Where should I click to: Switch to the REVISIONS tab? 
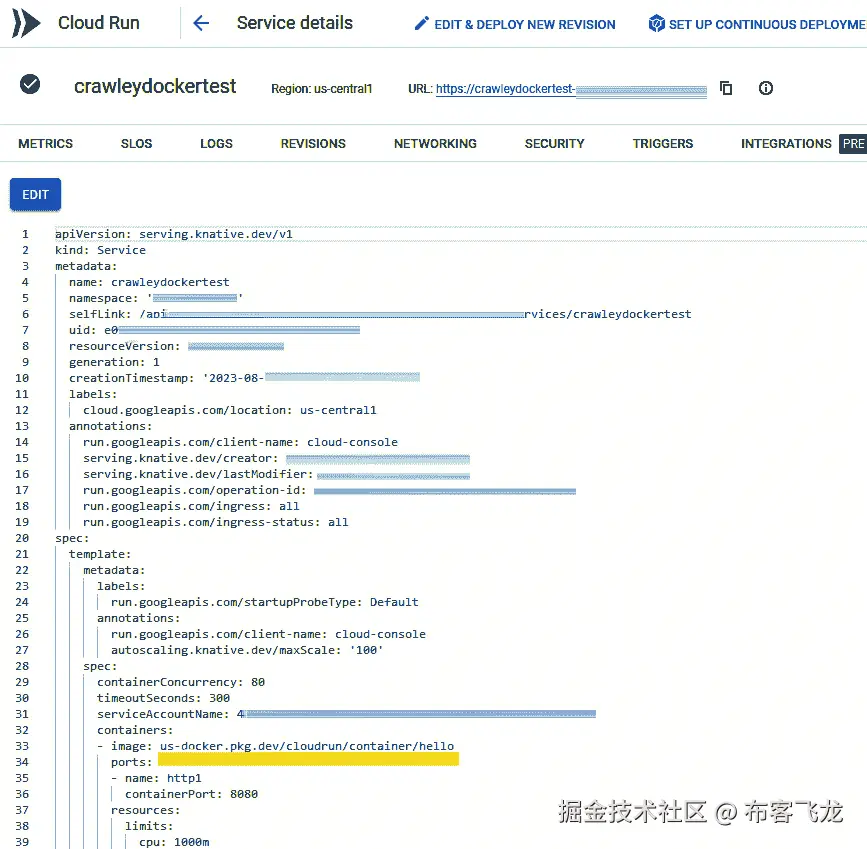pyautogui.click(x=313, y=143)
